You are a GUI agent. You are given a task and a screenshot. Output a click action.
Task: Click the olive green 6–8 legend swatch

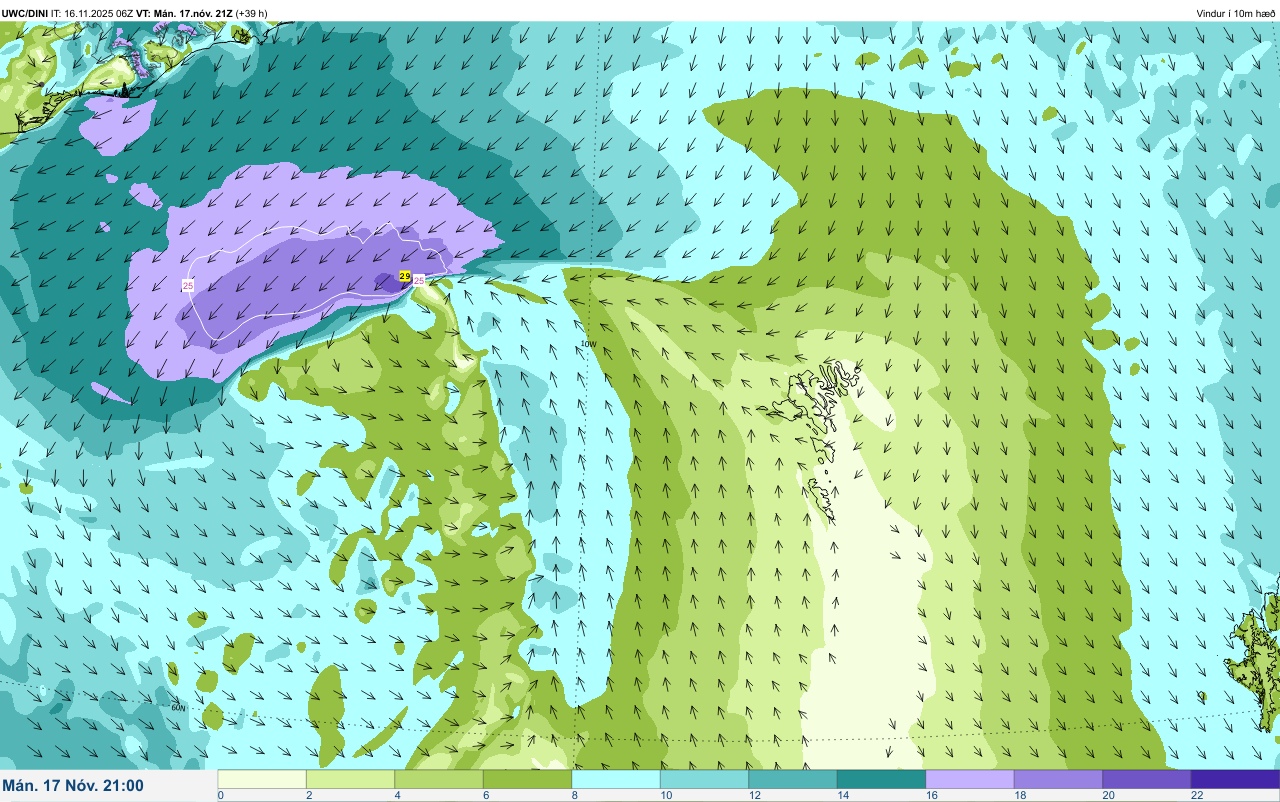coord(527,779)
